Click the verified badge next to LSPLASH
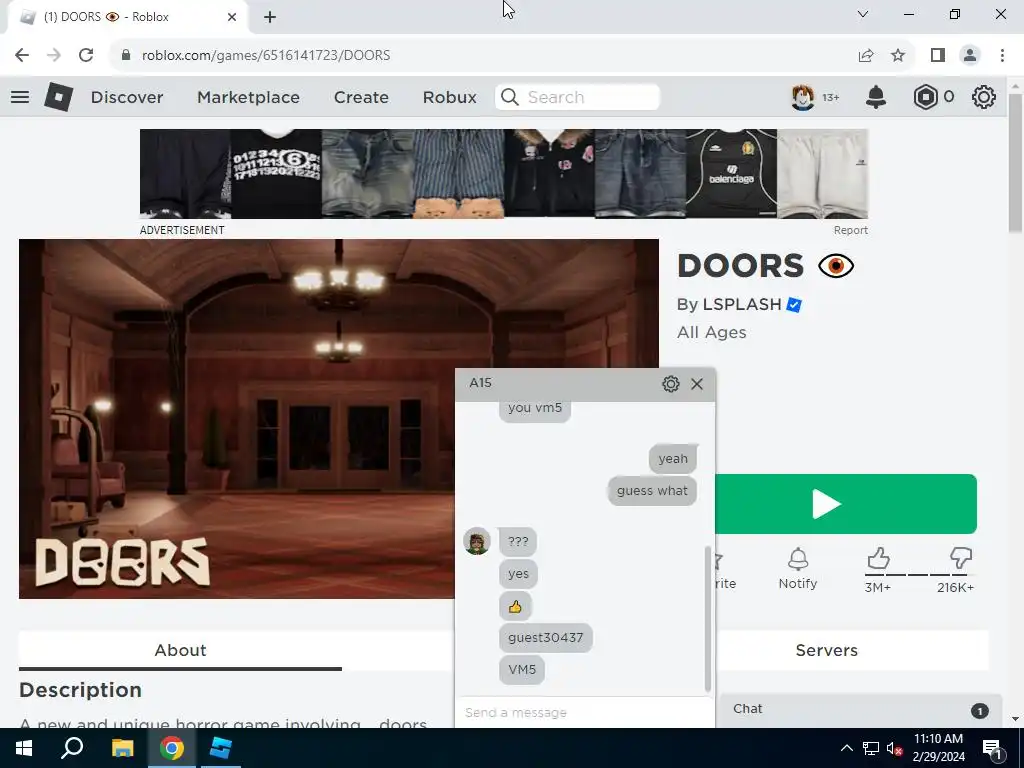Image resolution: width=1024 pixels, height=768 pixels. click(794, 305)
